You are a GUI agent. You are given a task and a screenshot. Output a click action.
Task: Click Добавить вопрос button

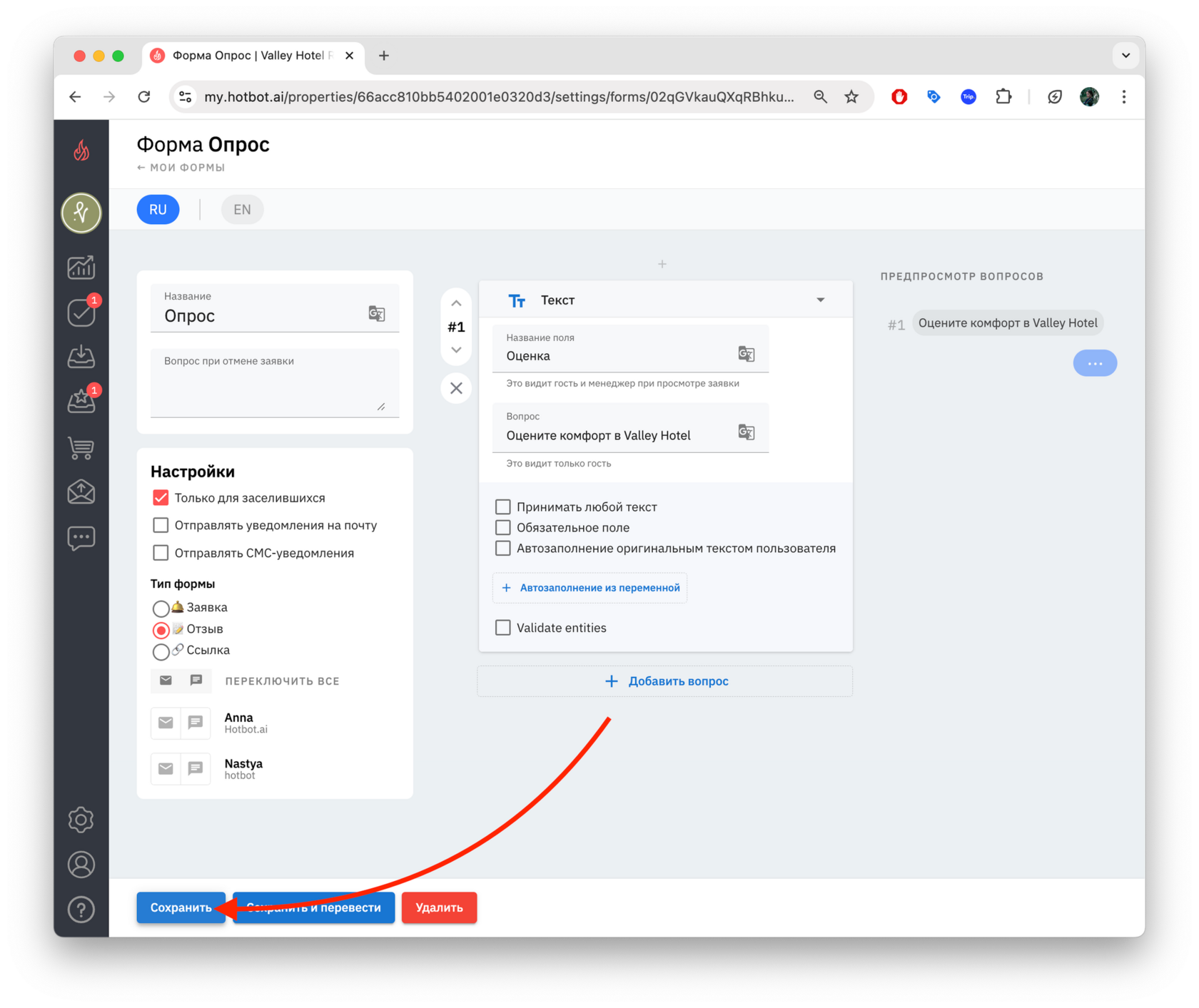pyautogui.click(x=665, y=681)
